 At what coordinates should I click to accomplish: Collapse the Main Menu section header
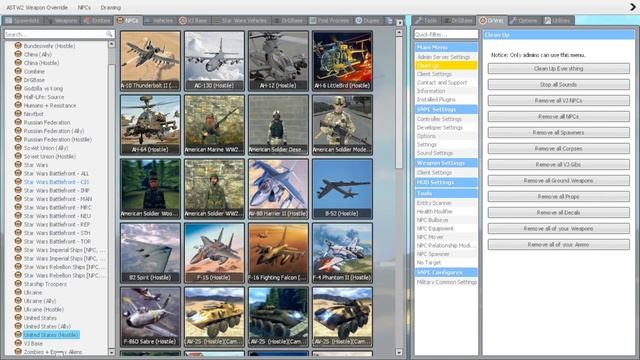point(446,47)
